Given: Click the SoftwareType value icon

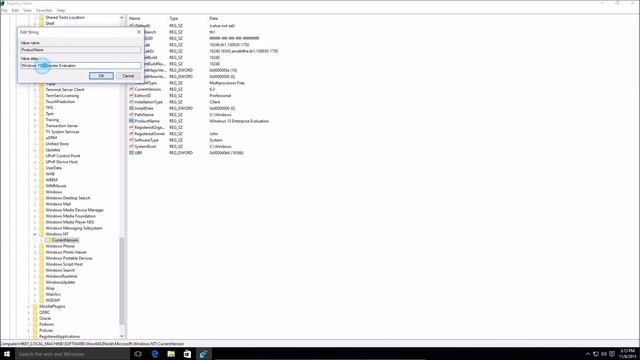Looking at the screenshot, I should coord(131,140).
